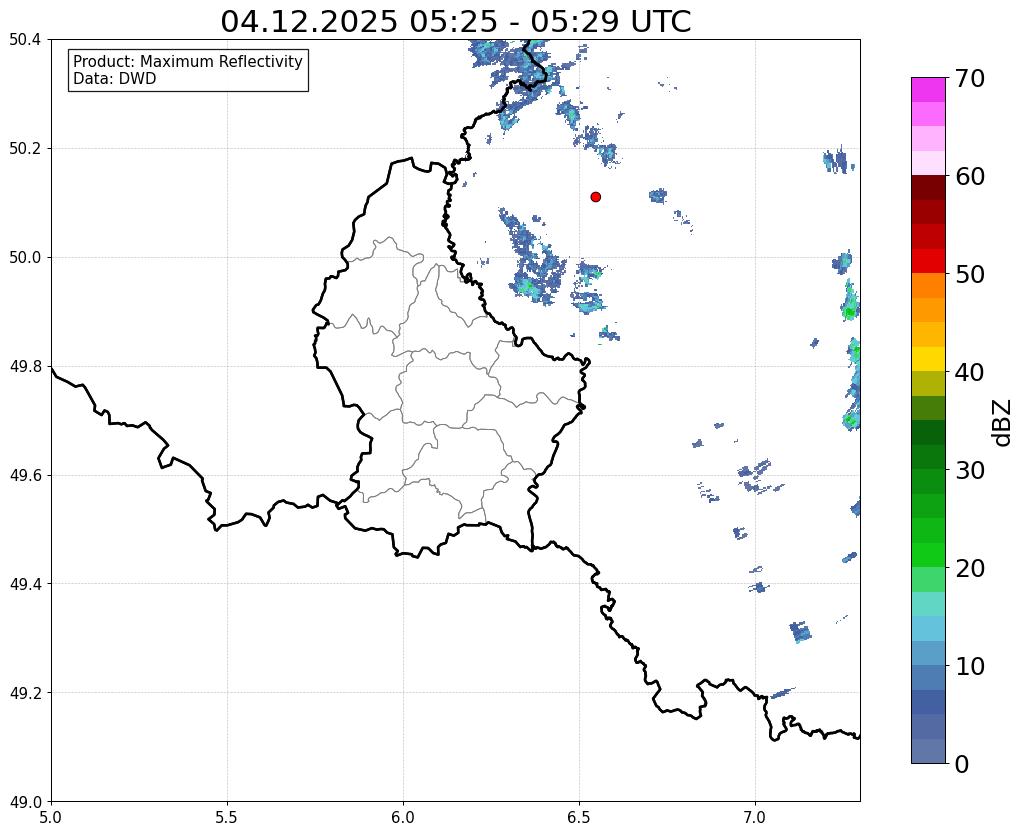Click the latitude axis label 50.2
Image resolution: width=1023 pixels, height=834 pixels.
[x=25, y=149]
